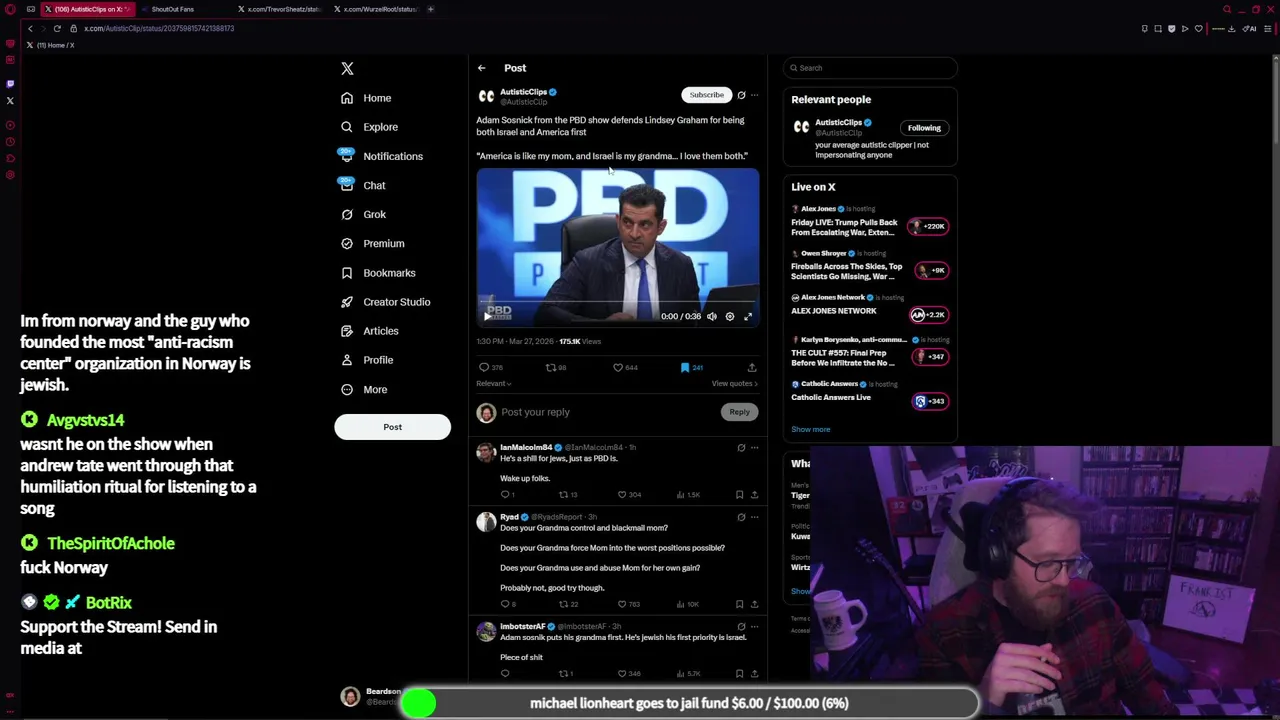The width and height of the screenshot is (1280, 720).
Task: Repost IanMalcolm84's reply
Action: pos(566,495)
